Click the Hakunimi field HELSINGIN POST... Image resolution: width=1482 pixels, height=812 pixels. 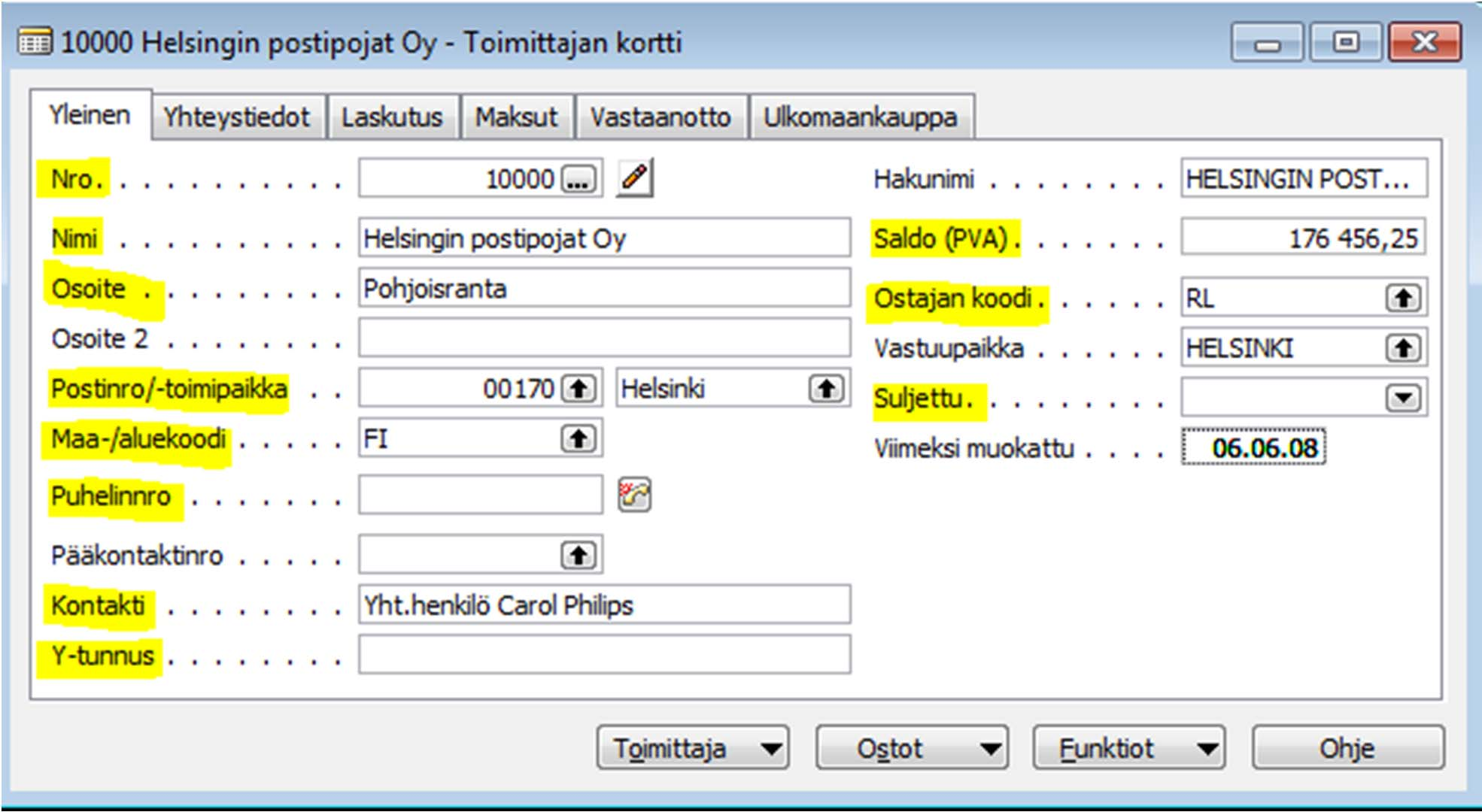[x=1304, y=178]
